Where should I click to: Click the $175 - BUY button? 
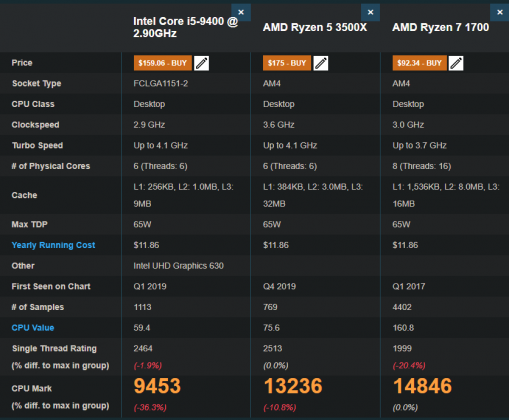pyautogui.click(x=287, y=63)
